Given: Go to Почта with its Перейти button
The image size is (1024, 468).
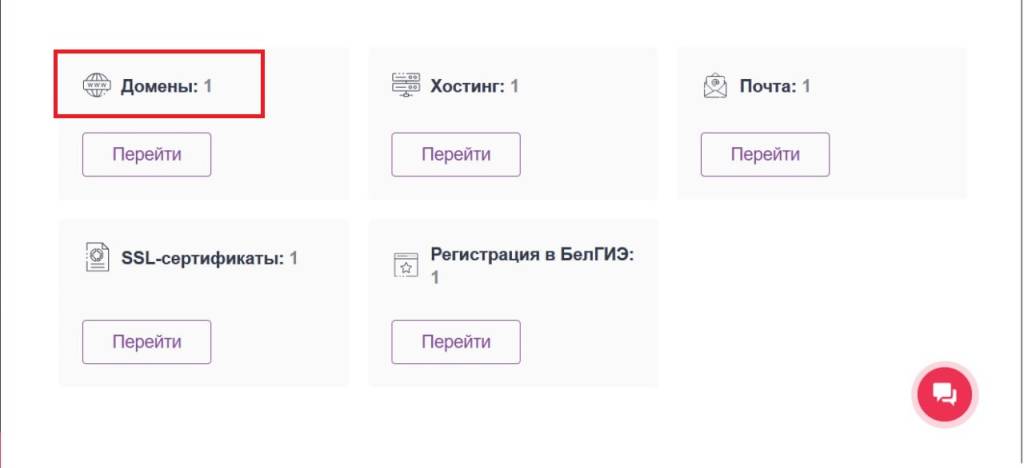Looking at the screenshot, I should coord(765,154).
